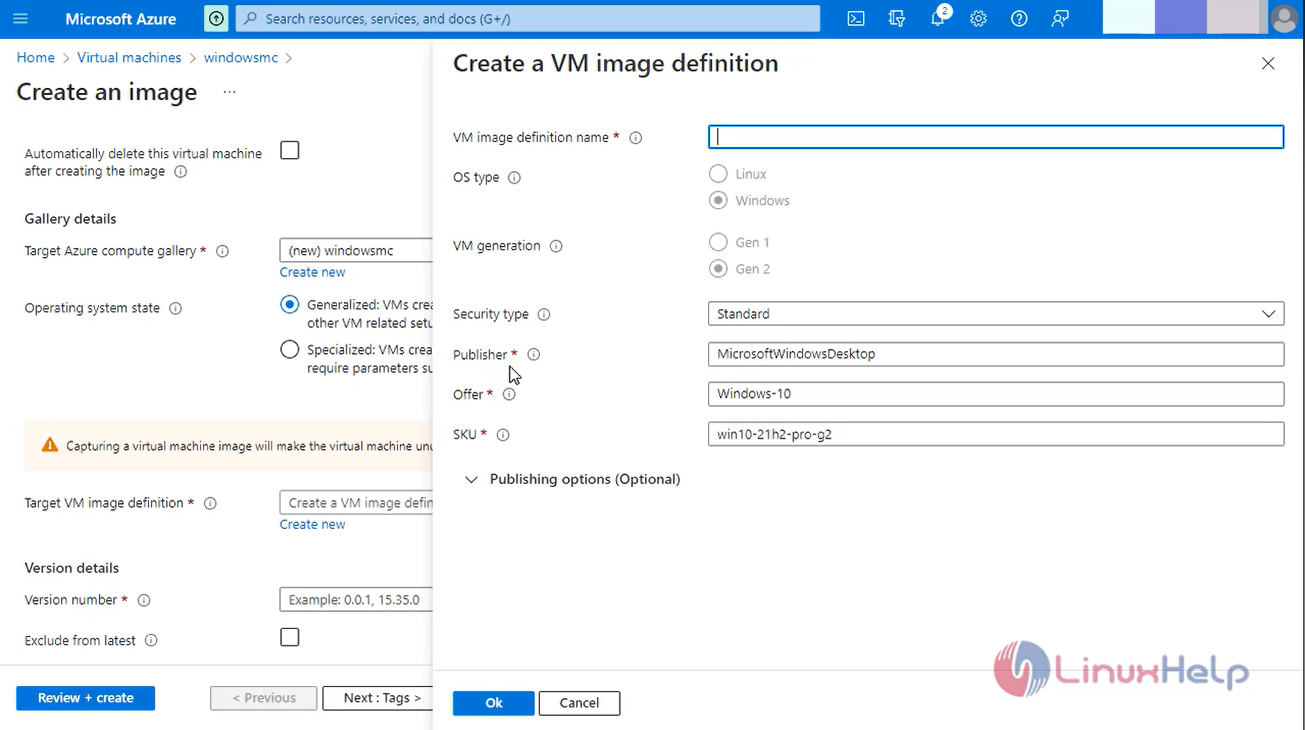Show info tooltip for Publisher
Image resolution: width=1305 pixels, height=730 pixels.
(x=533, y=354)
